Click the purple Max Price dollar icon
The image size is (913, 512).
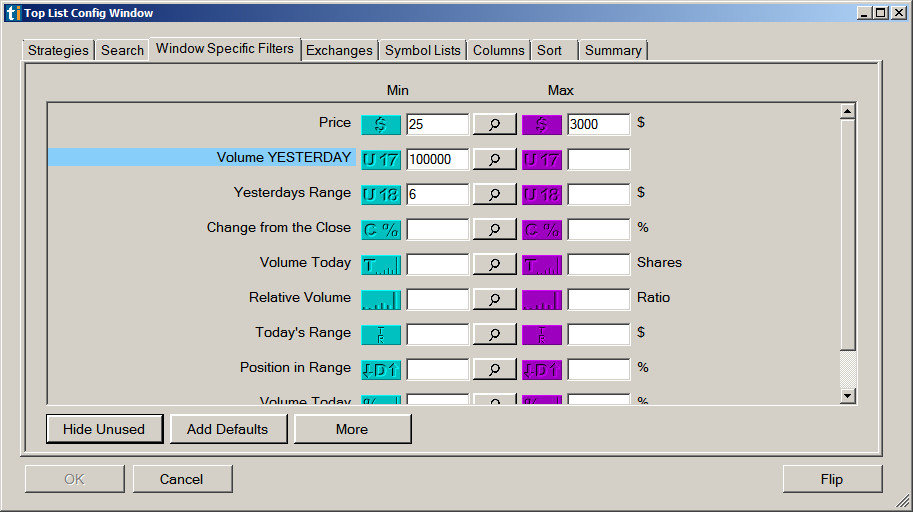click(x=542, y=124)
